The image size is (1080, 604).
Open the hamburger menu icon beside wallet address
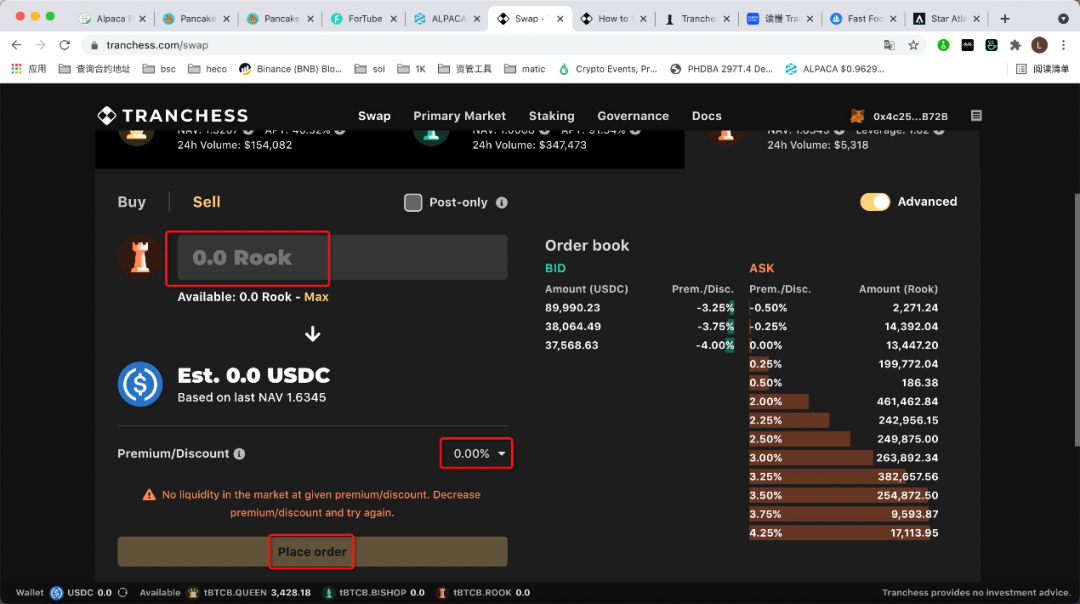click(976, 116)
